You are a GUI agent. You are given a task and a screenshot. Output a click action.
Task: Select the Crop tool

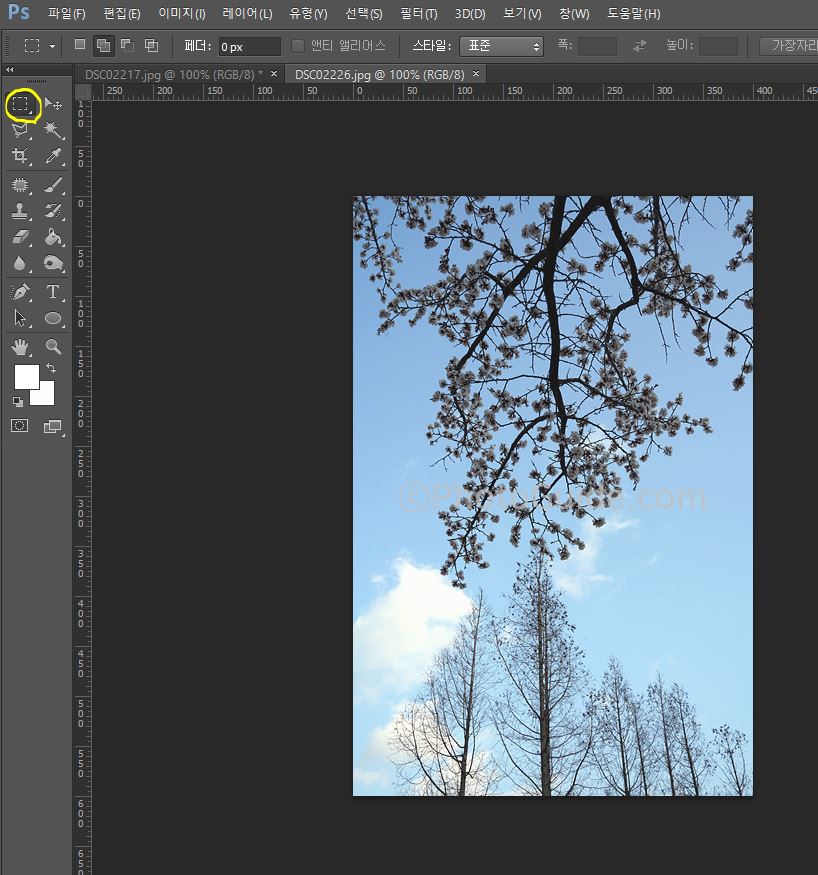pyautogui.click(x=20, y=156)
